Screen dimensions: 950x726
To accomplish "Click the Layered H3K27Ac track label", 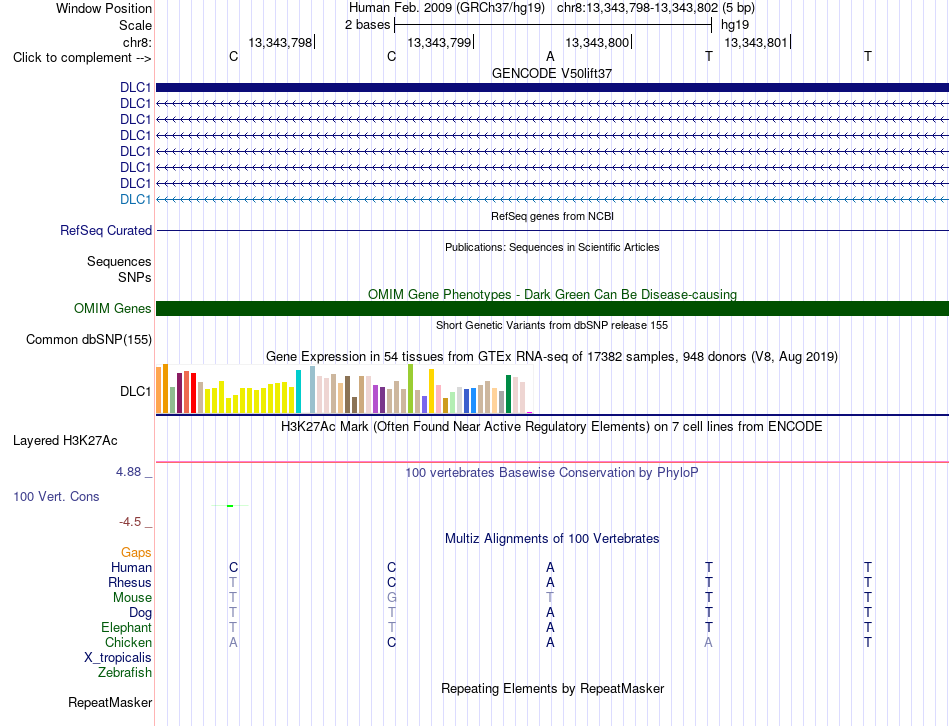I will [65, 441].
